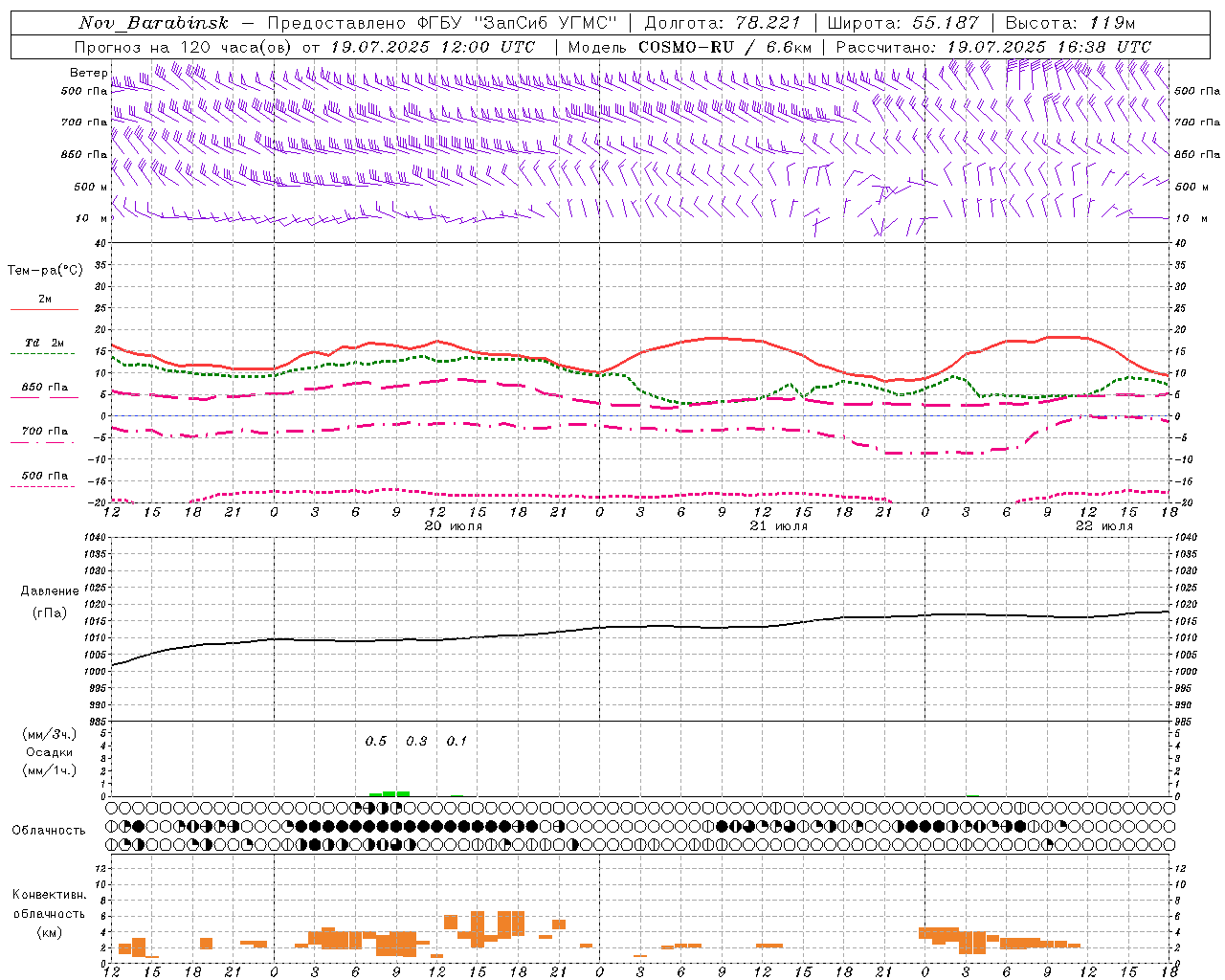Viewport: 1225px width, 980px height.
Task: Click the 'Осадки' precipitation label
Action: point(48,752)
